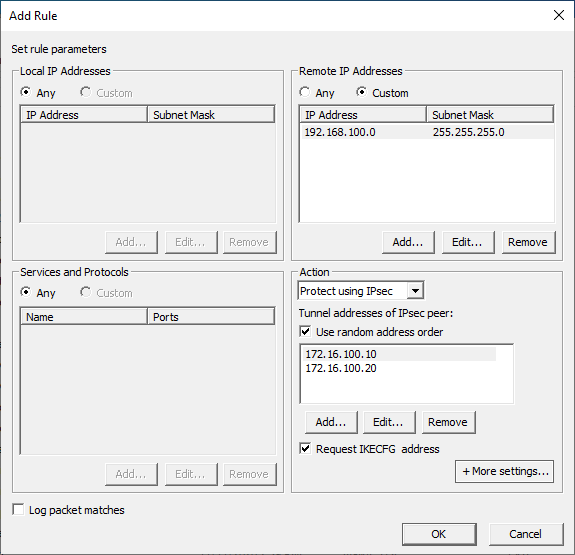Cancel the Add Rule dialog
The image size is (575, 555).
(x=526, y=534)
